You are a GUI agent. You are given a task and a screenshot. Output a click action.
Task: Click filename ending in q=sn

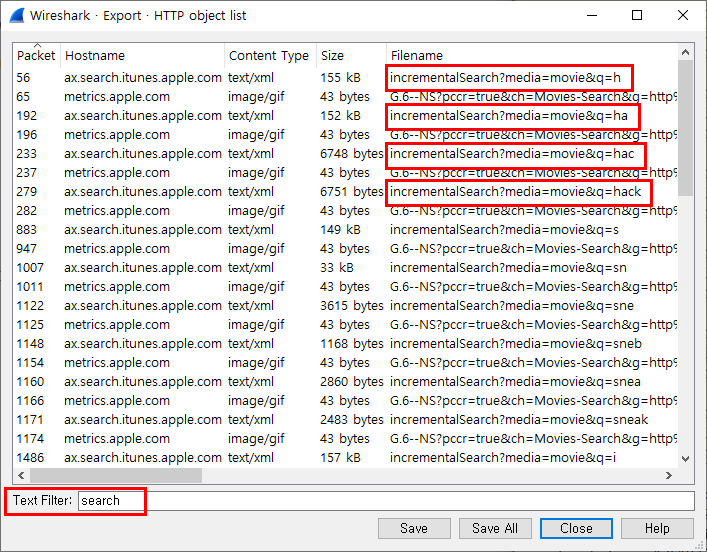[x=508, y=267]
